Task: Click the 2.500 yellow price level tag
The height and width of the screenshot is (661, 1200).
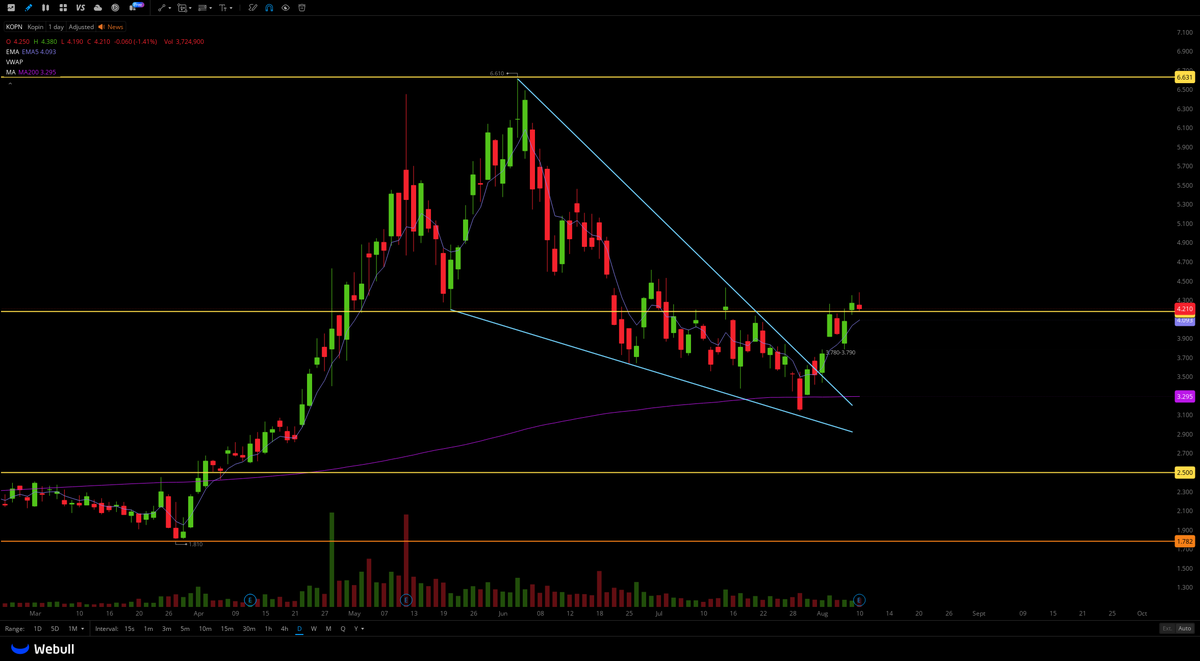Action: click(x=1184, y=472)
